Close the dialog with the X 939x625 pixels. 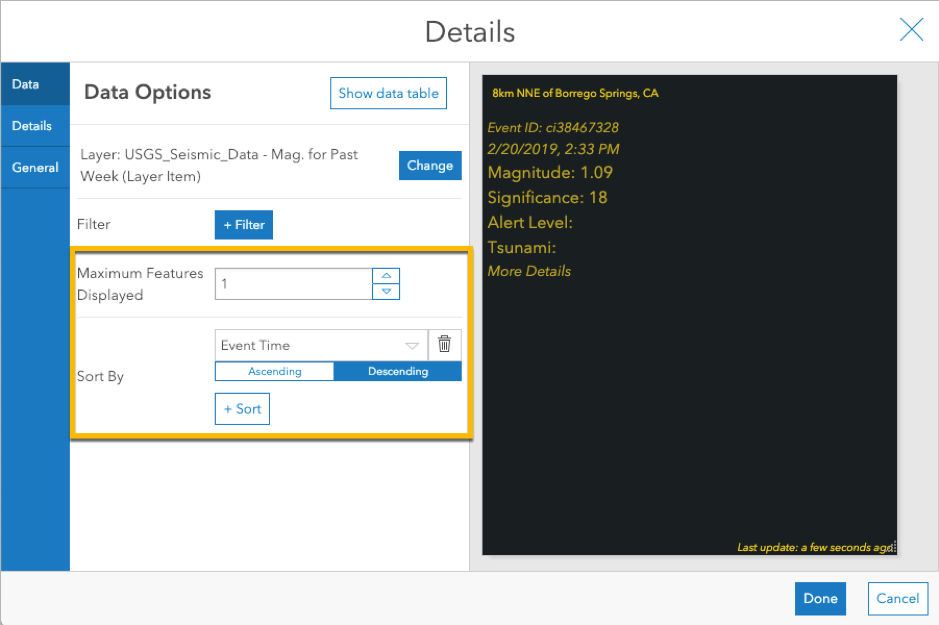[911, 30]
